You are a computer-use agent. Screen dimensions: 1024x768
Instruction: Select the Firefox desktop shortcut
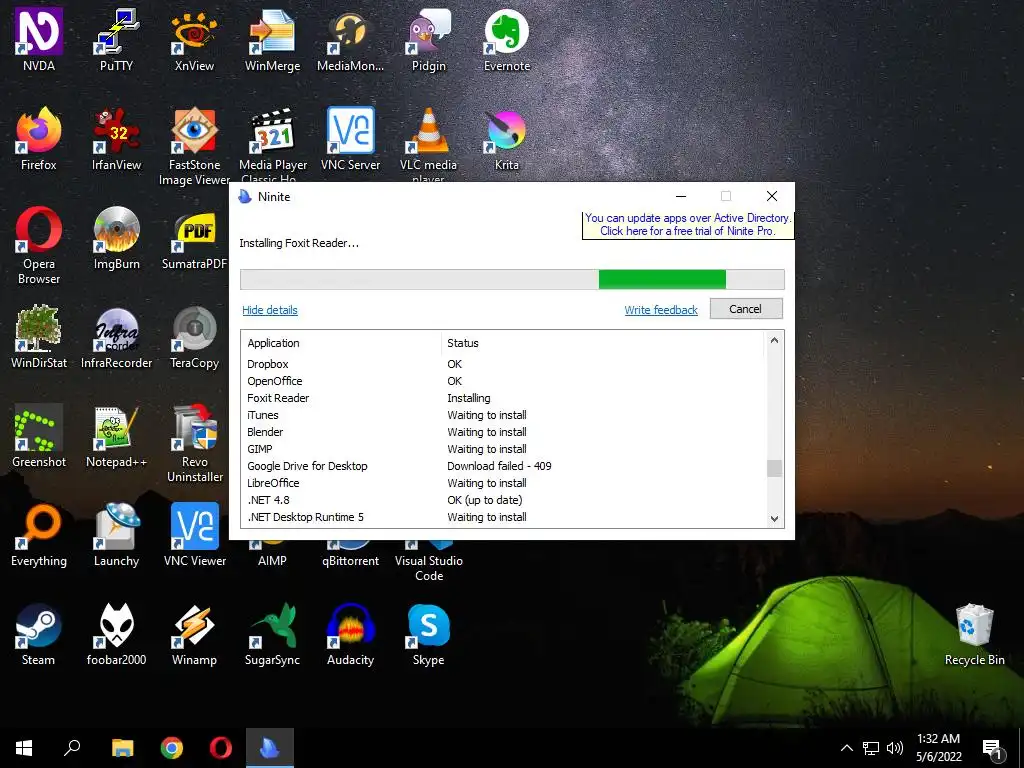39,138
